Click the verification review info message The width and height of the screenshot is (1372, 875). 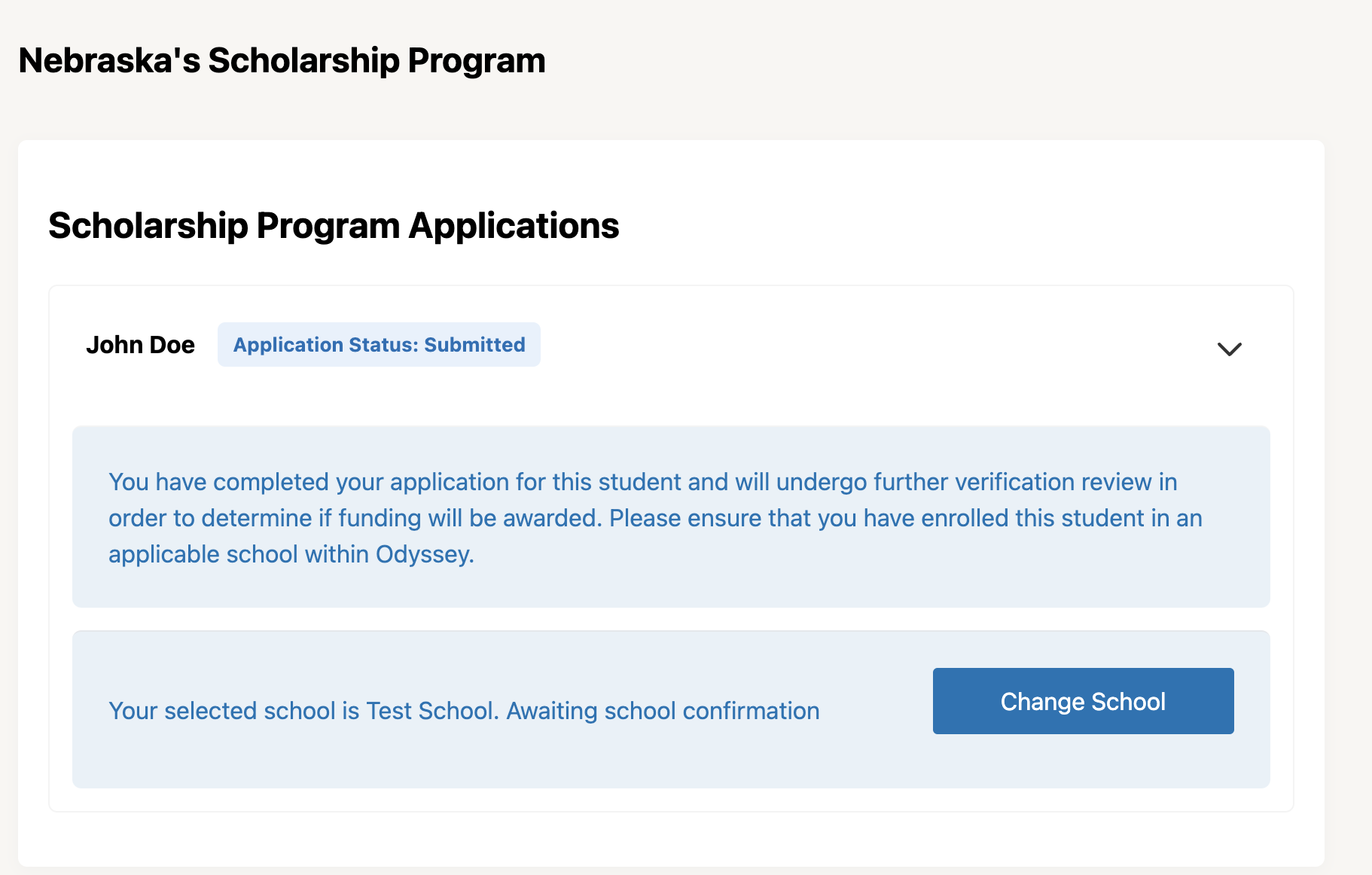[655, 518]
